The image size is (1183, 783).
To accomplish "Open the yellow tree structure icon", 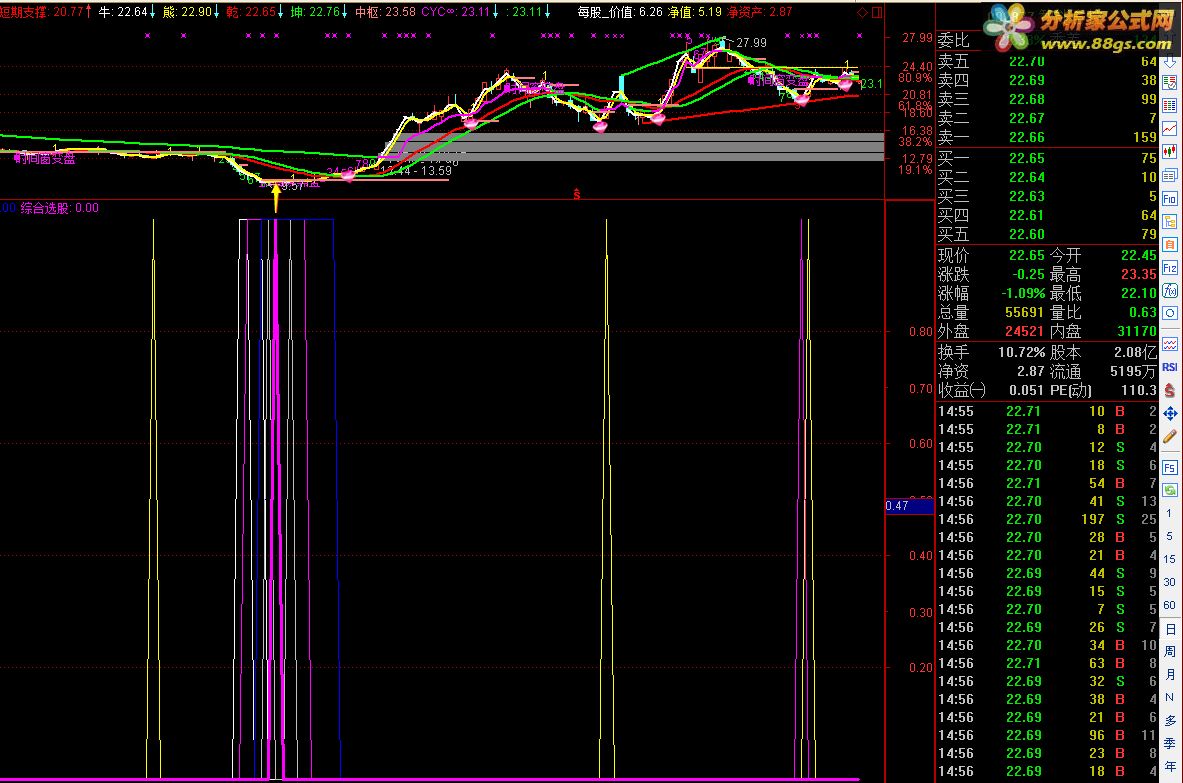I will tap(1169, 222).
